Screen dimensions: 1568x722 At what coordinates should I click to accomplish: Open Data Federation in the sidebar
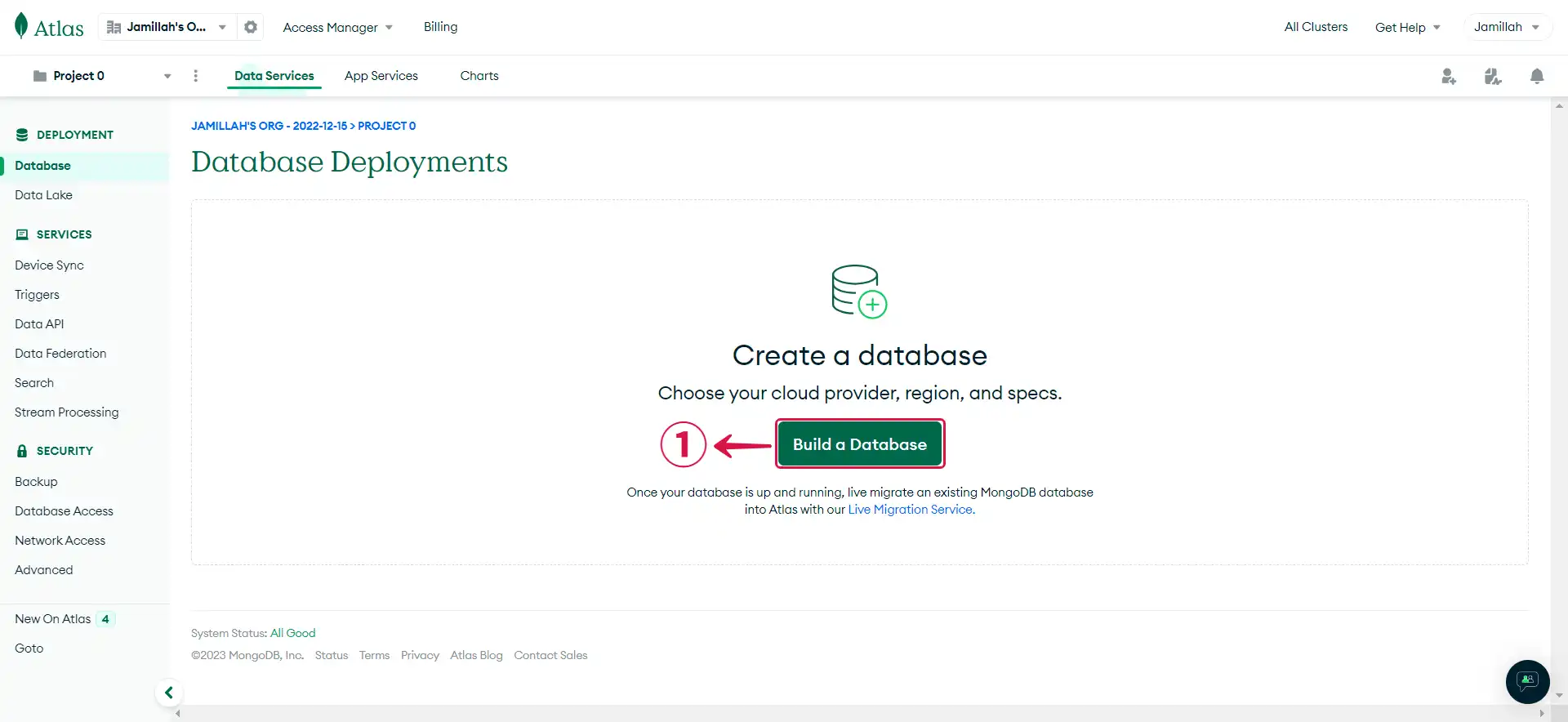(x=60, y=354)
